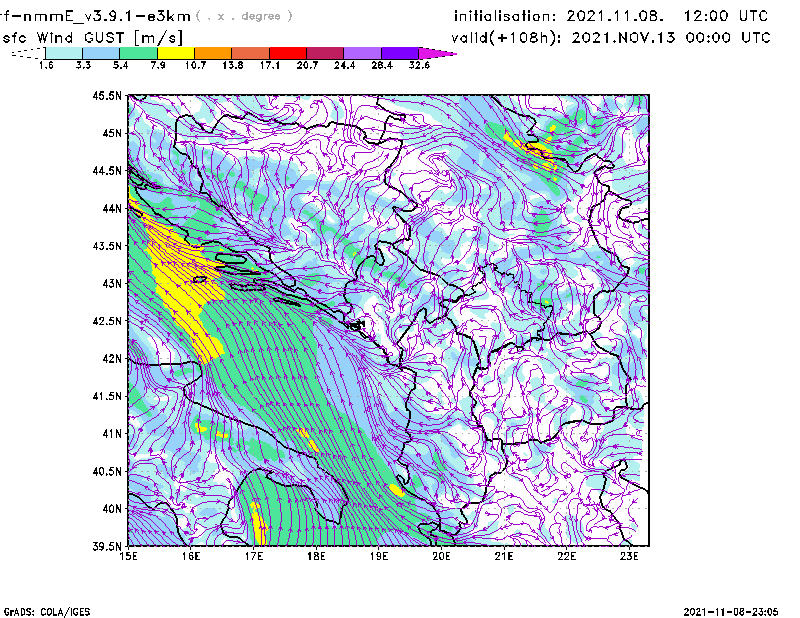Viewport: 800px width, 618px height.
Task: Click the '17E' longitude label
Action: click(x=254, y=556)
